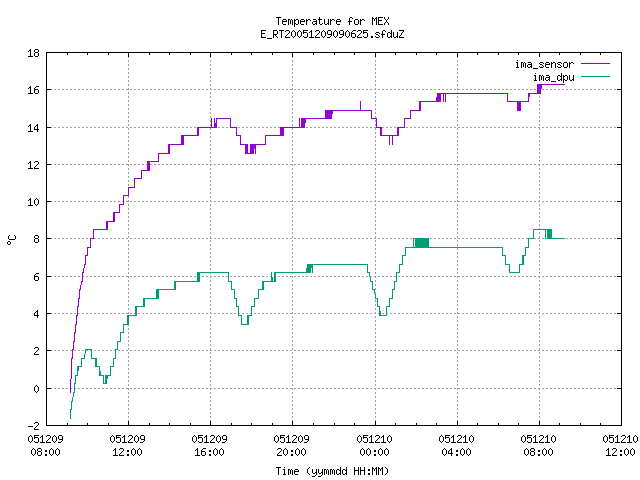Viewport: 640px width, 480px height.
Task: Click the y-axis label '10'
Action: tap(33, 202)
